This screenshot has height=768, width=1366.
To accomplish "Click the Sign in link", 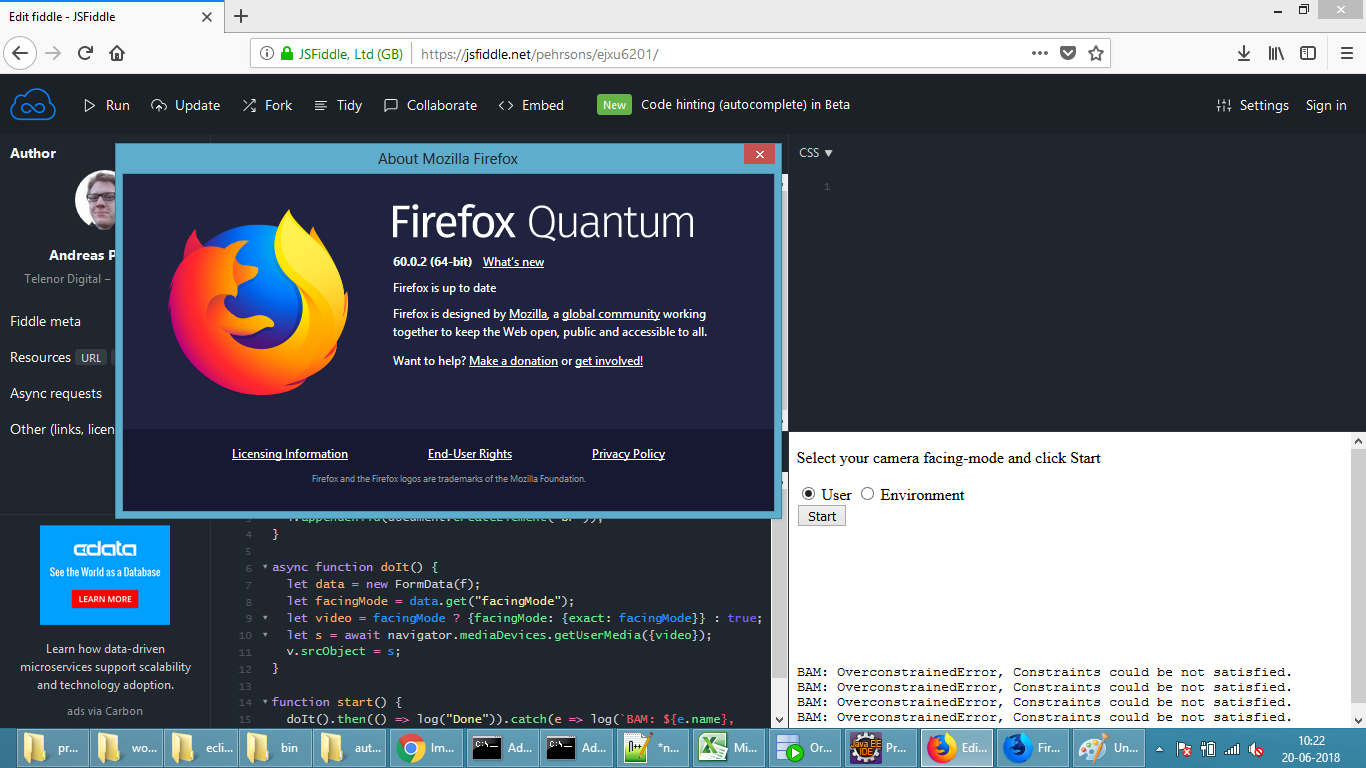I will tap(1326, 105).
